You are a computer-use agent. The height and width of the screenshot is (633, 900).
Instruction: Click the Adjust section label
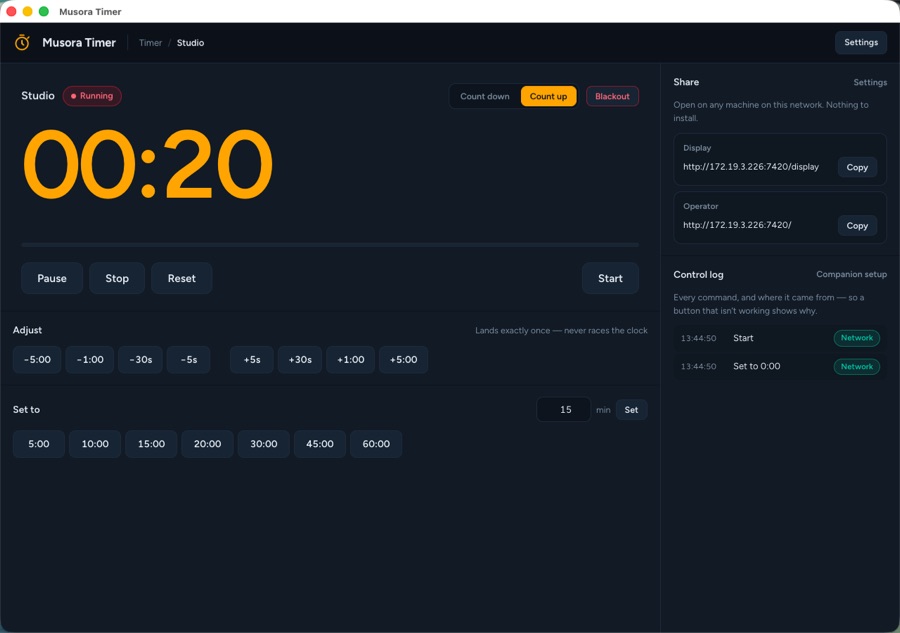click(27, 330)
